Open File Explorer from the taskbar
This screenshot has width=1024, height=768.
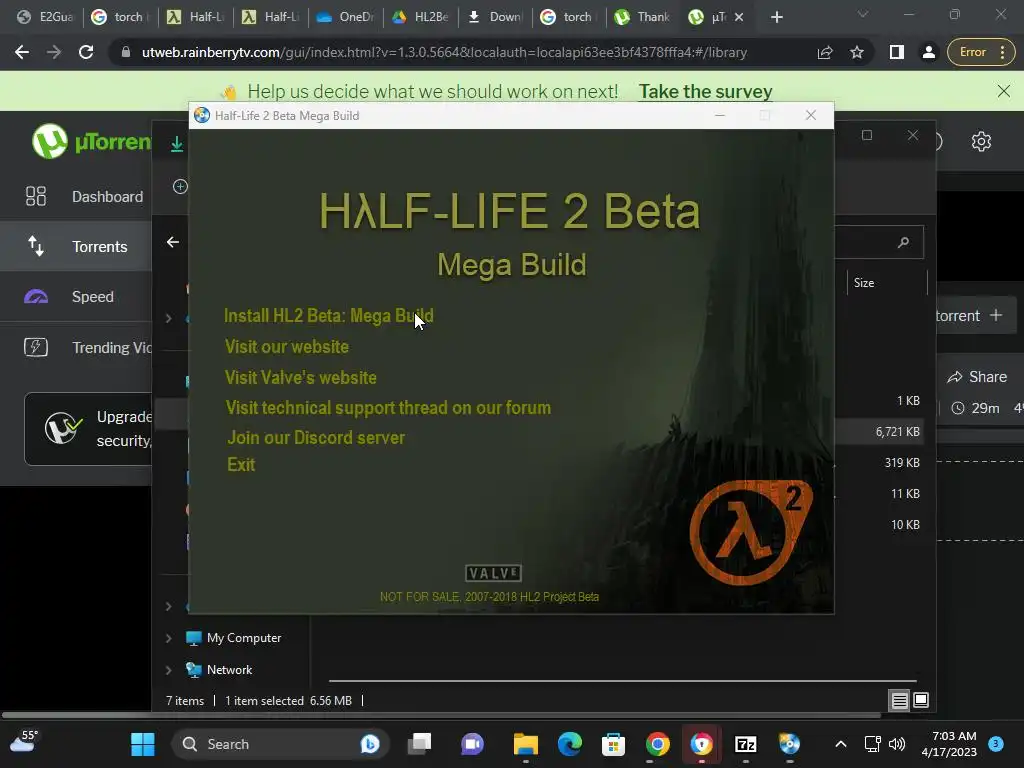pos(525,744)
